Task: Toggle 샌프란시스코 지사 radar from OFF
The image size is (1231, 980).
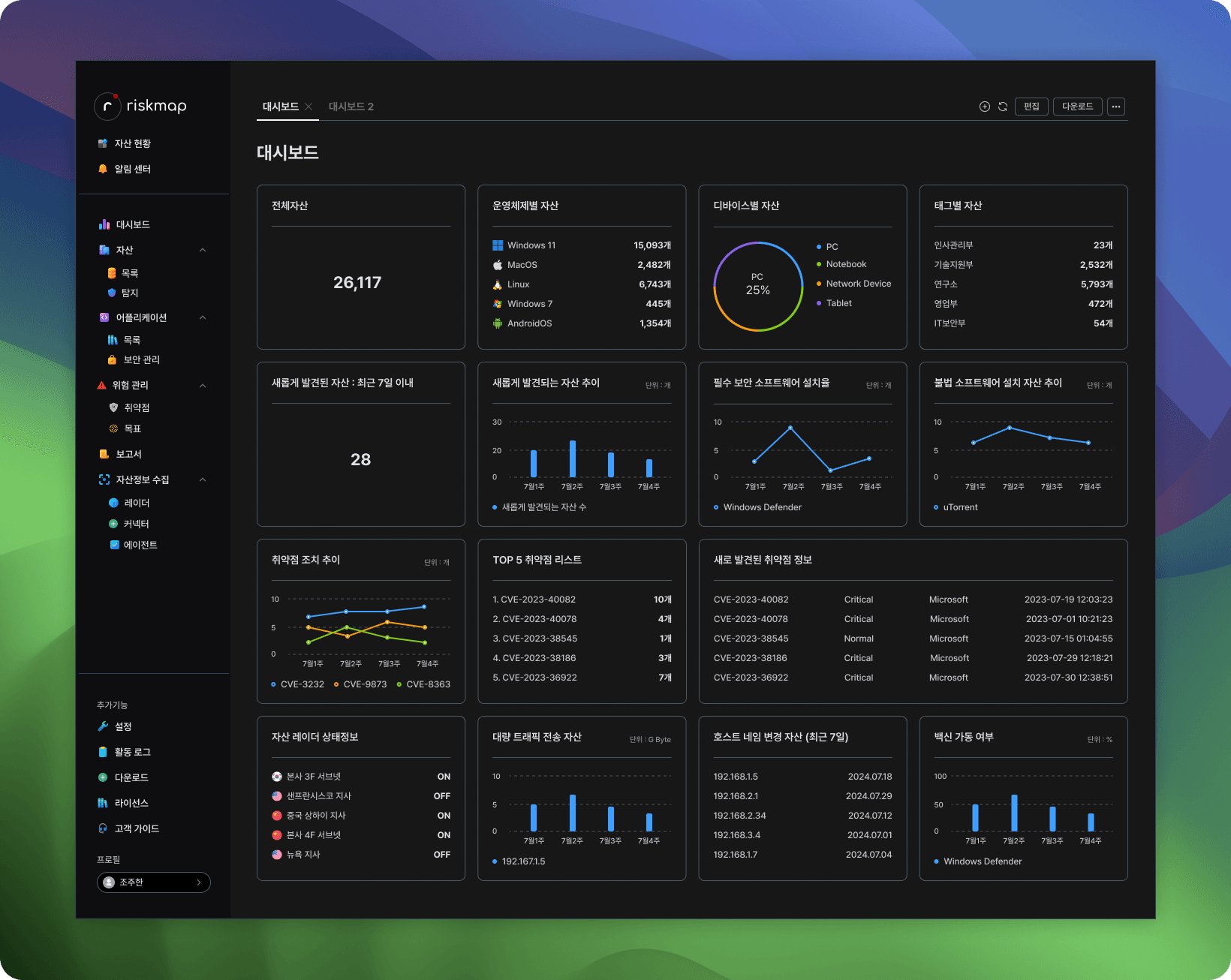Action: 441,796
